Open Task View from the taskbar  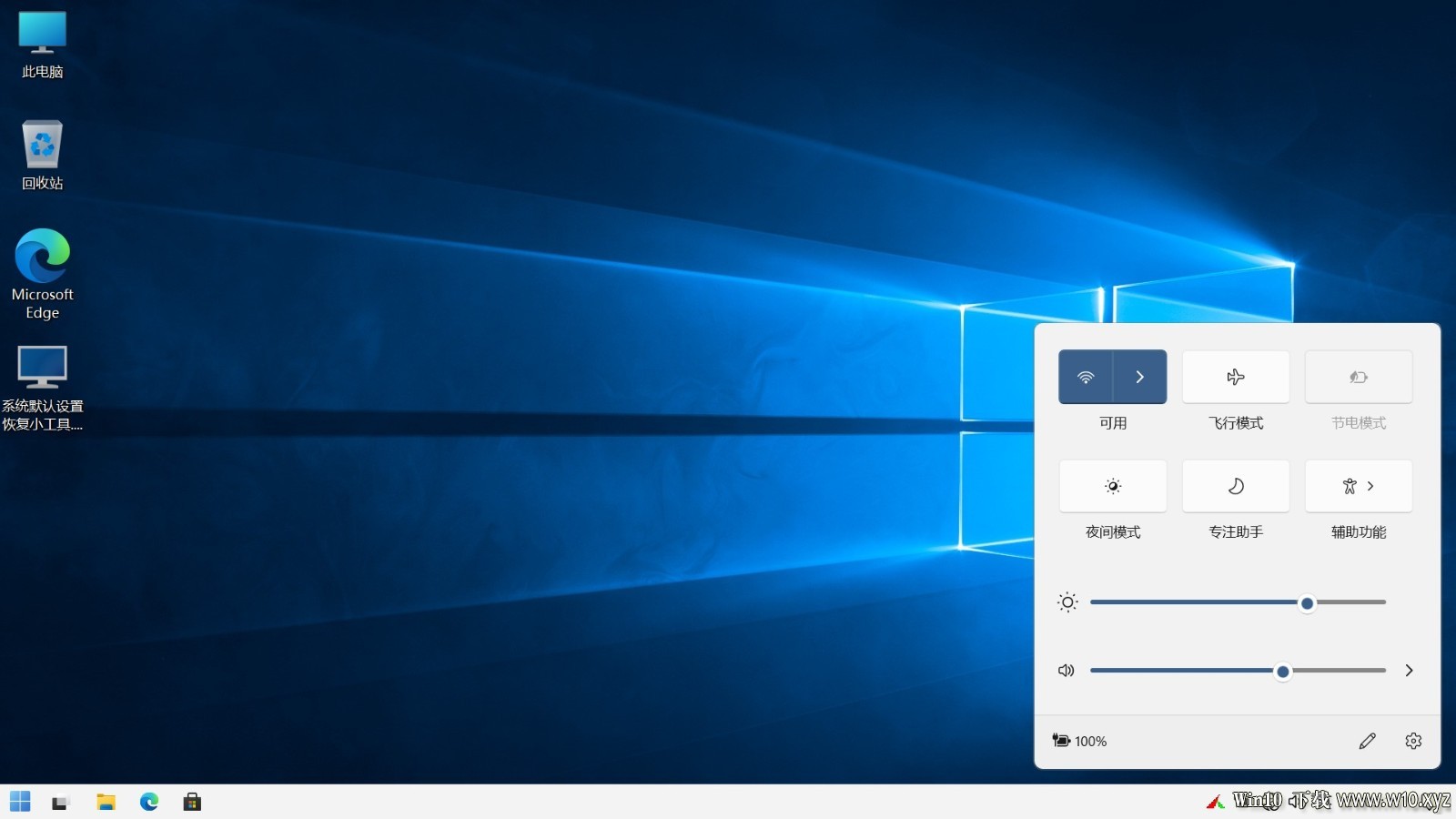(61, 802)
